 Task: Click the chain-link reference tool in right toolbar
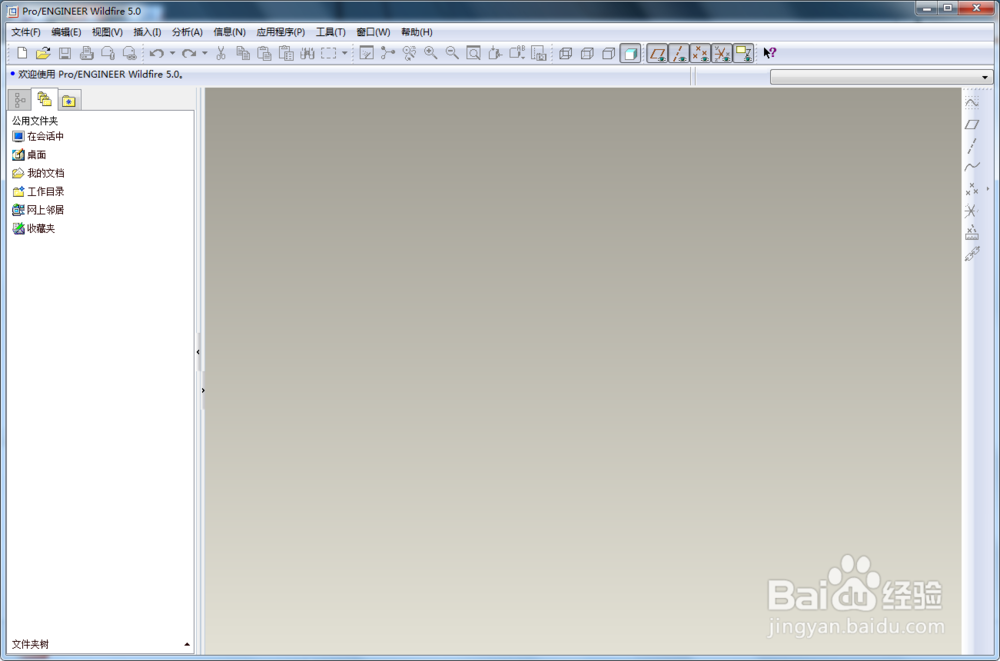[971, 254]
